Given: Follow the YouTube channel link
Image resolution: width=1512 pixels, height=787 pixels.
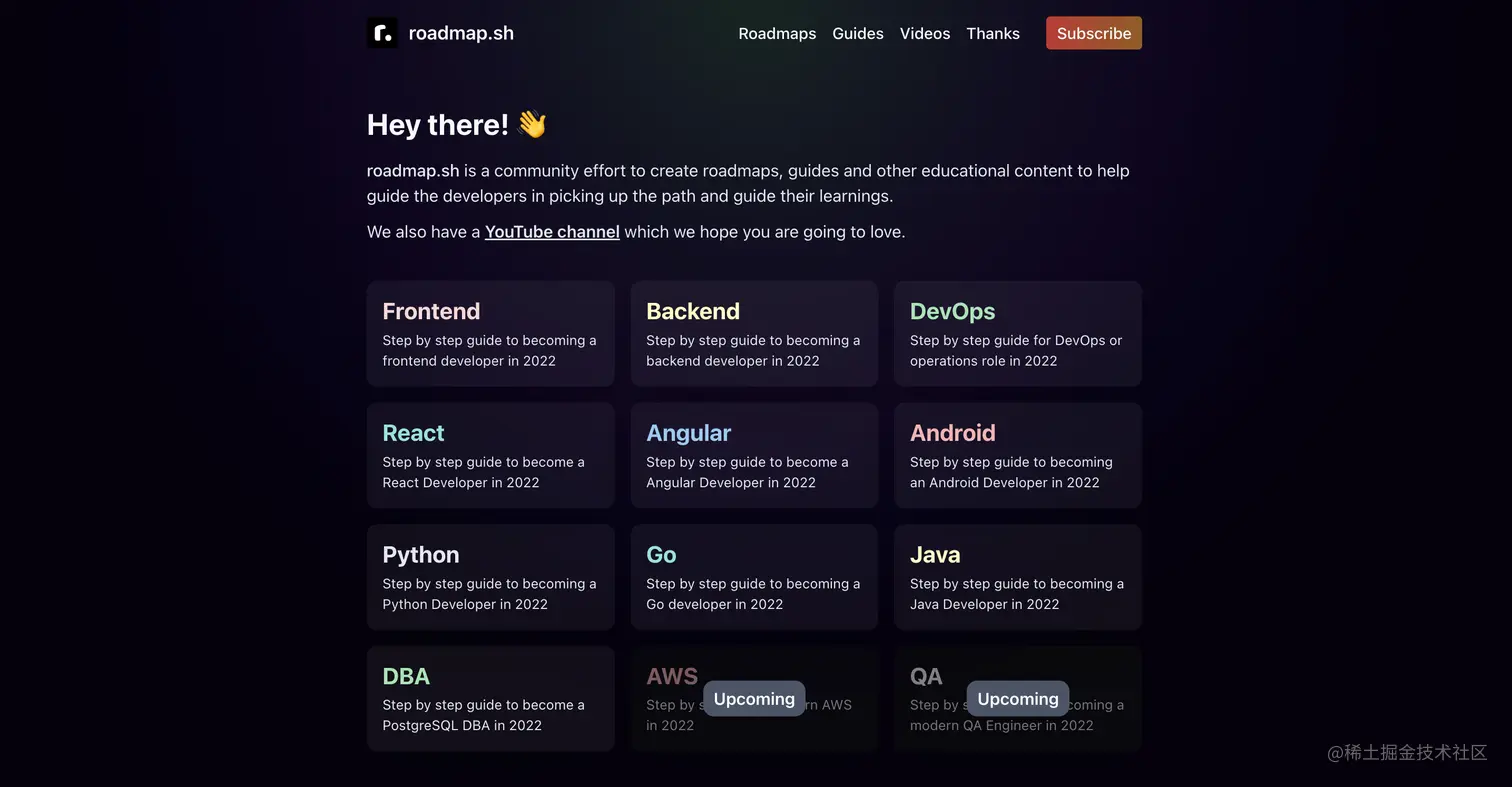Looking at the screenshot, I should 552,232.
